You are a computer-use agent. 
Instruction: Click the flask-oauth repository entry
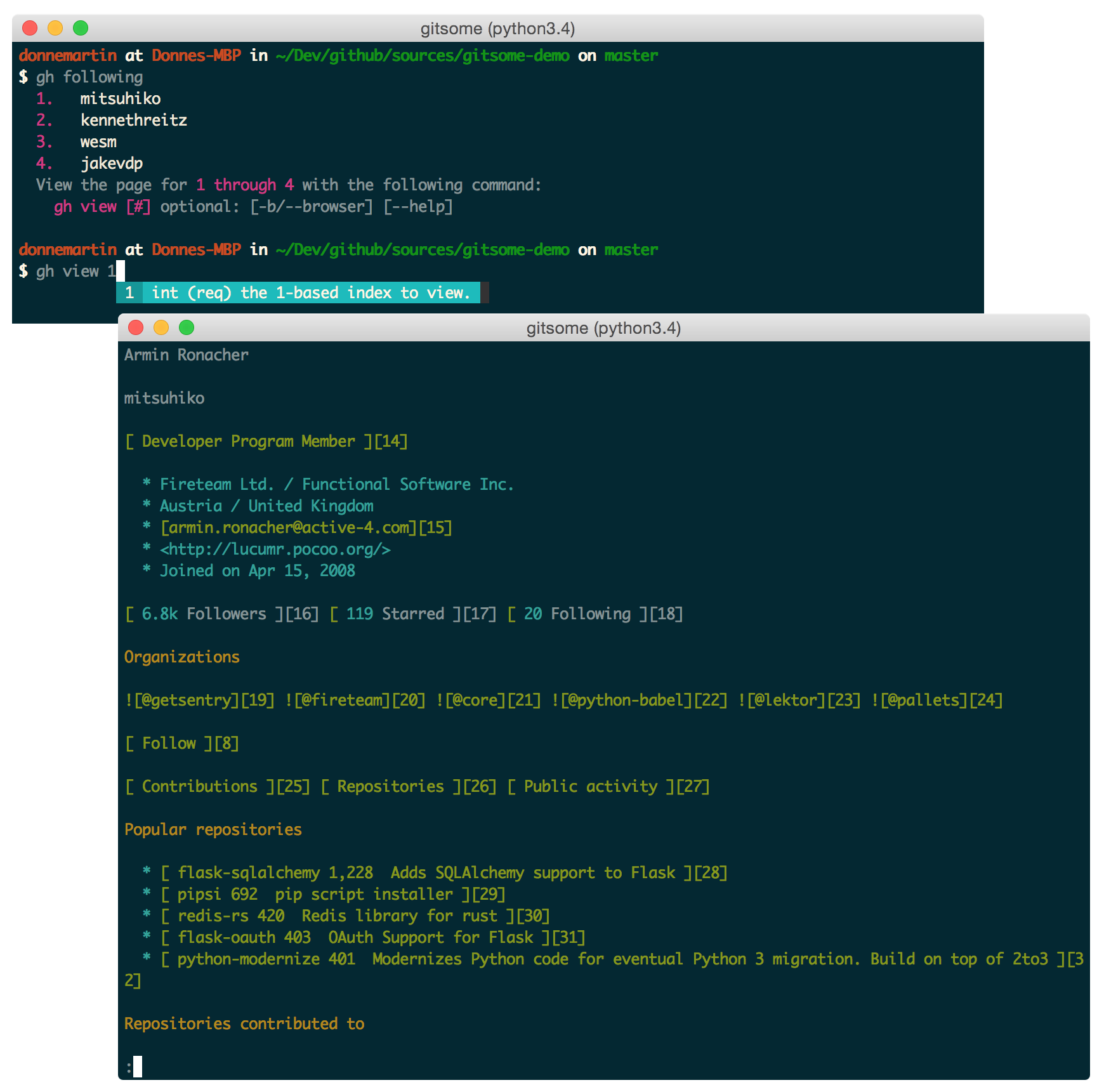pyautogui.click(x=373, y=937)
